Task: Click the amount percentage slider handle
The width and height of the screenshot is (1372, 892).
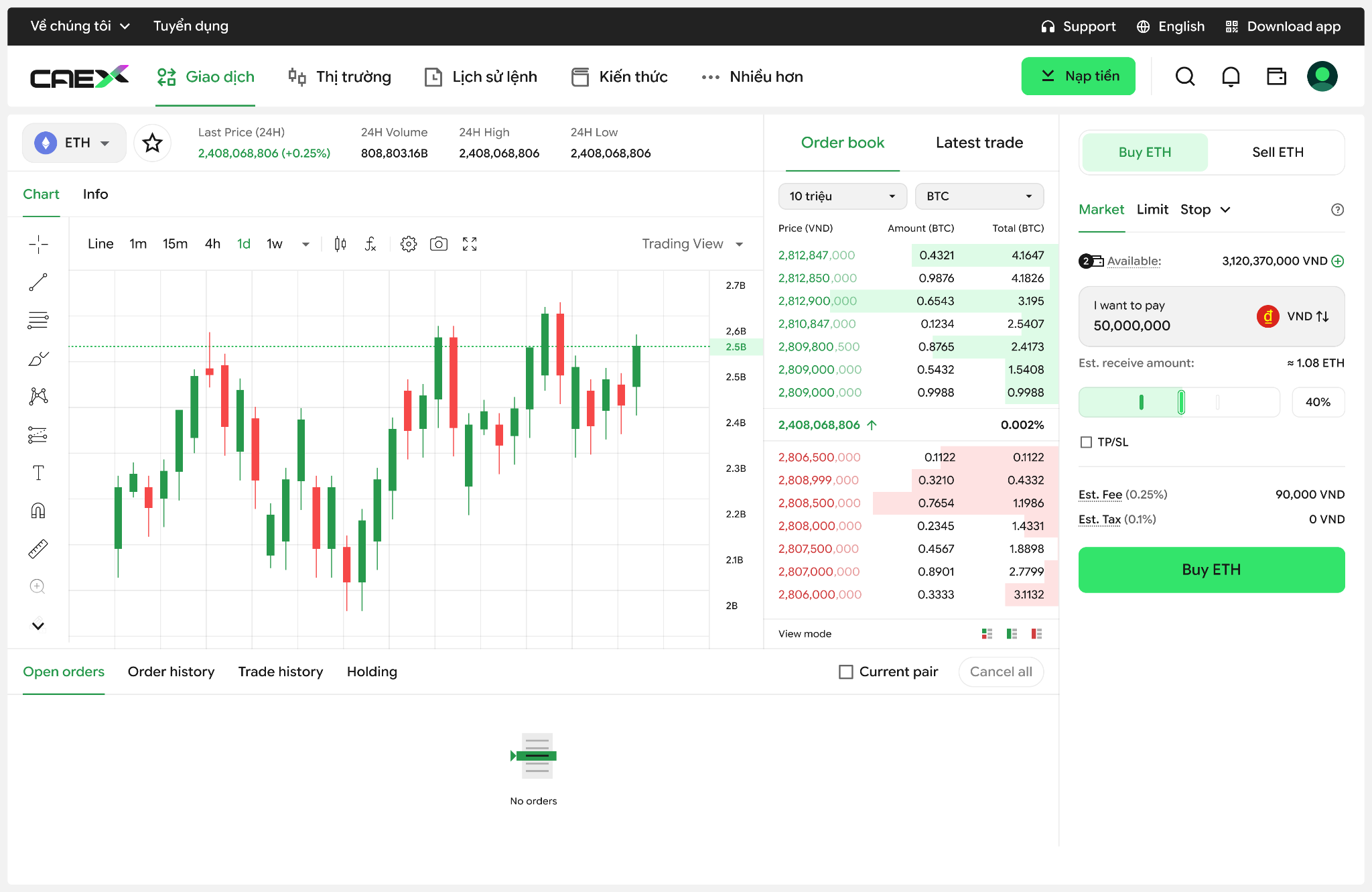Action: tap(1181, 402)
